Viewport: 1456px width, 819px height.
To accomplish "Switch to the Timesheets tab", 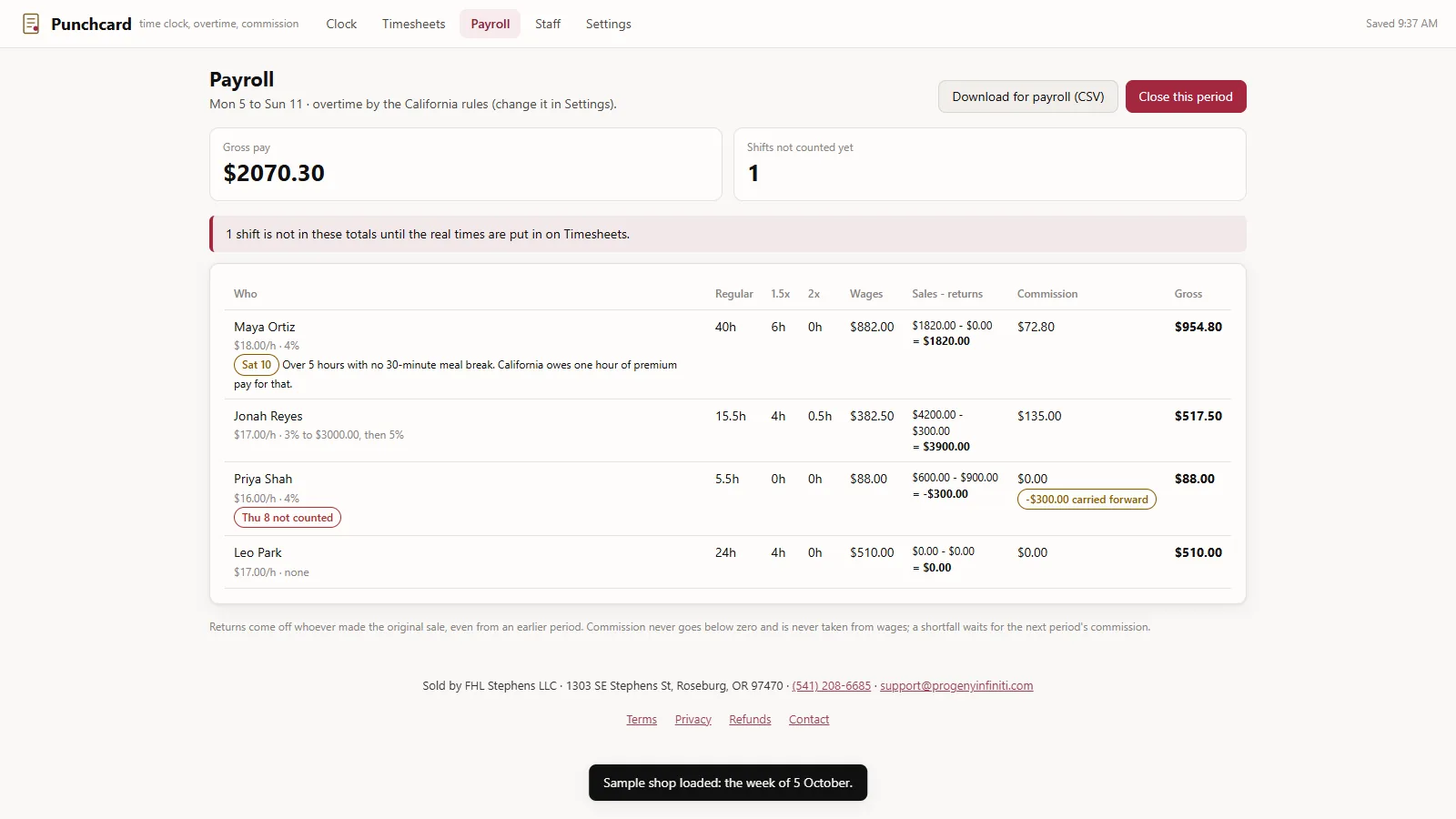I will (413, 24).
